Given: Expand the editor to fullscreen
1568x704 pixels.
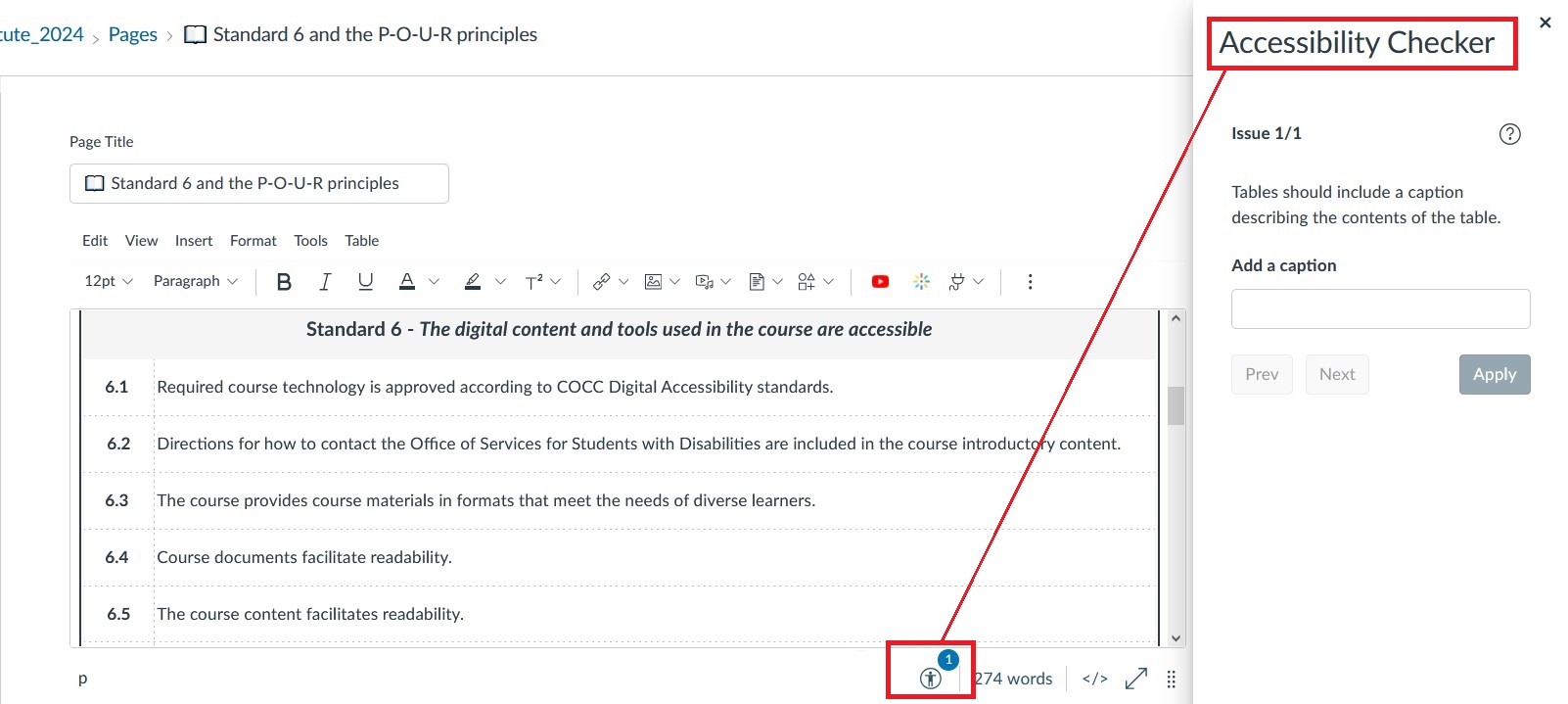Looking at the screenshot, I should point(1136,679).
